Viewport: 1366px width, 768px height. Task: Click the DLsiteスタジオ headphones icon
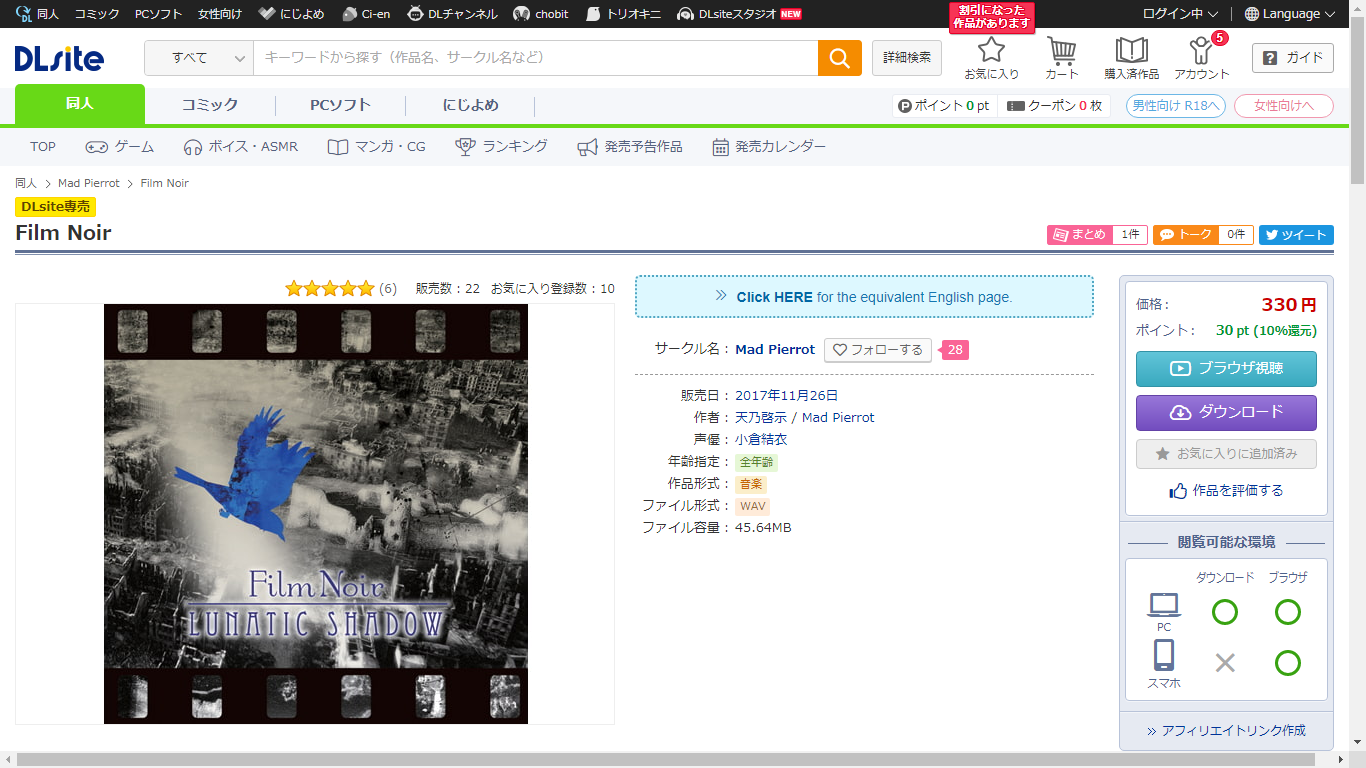tap(685, 14)
